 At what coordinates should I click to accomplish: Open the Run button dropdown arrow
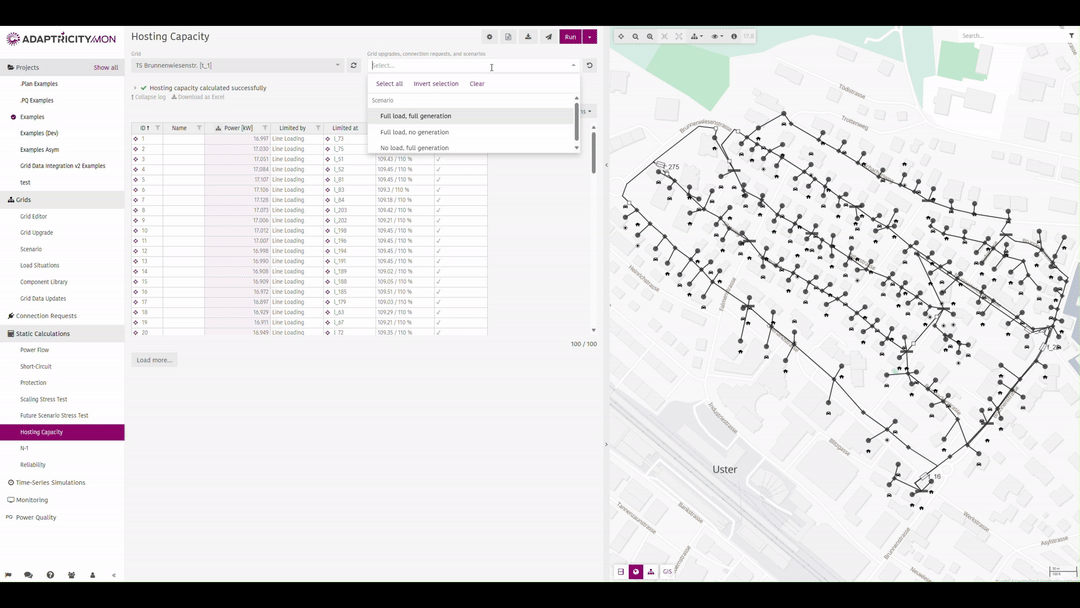(590, 37)
